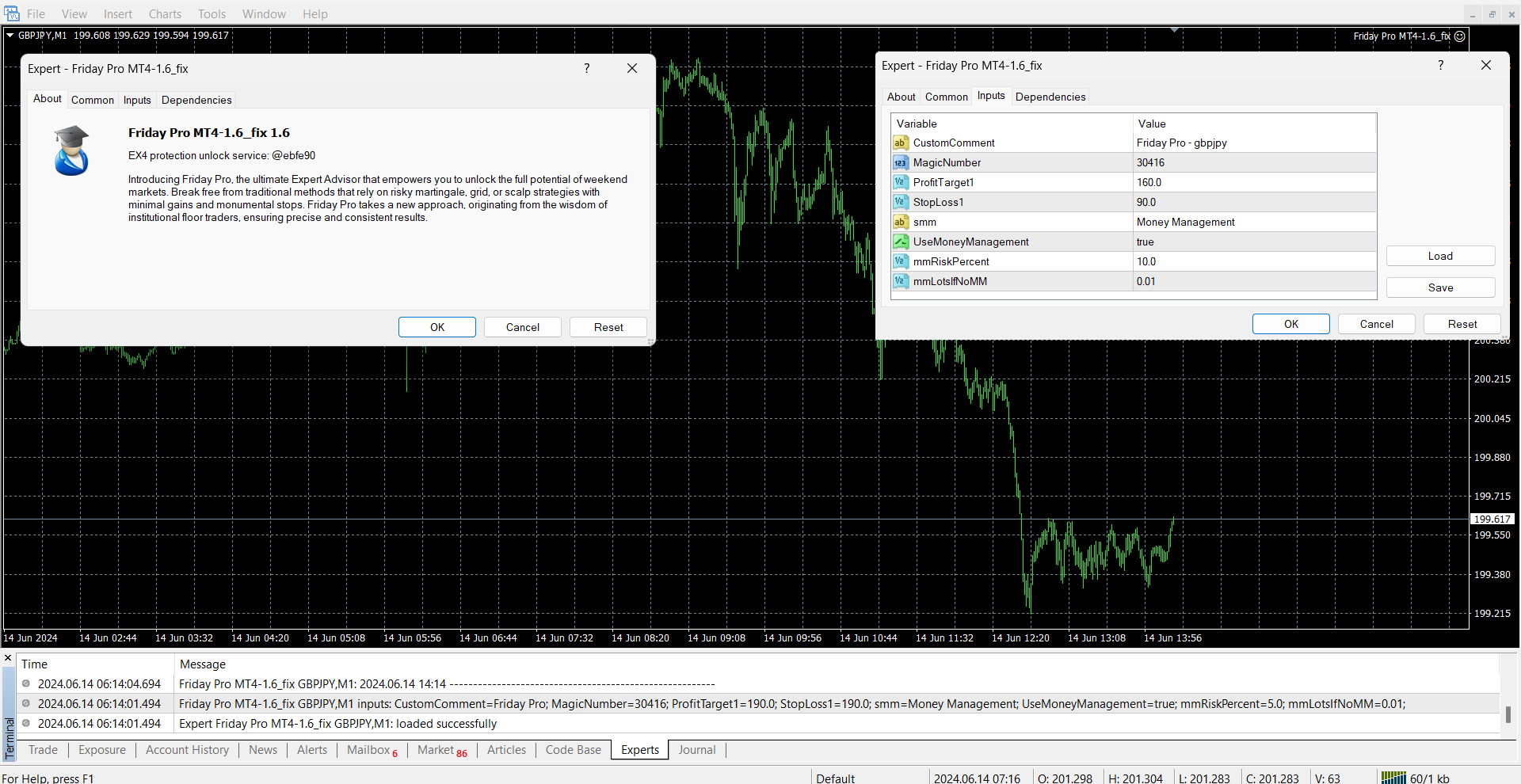Click the MetaTrader application icon in menu bar
This screenshot has height=784, width=1521.
(x=11, y=13)
